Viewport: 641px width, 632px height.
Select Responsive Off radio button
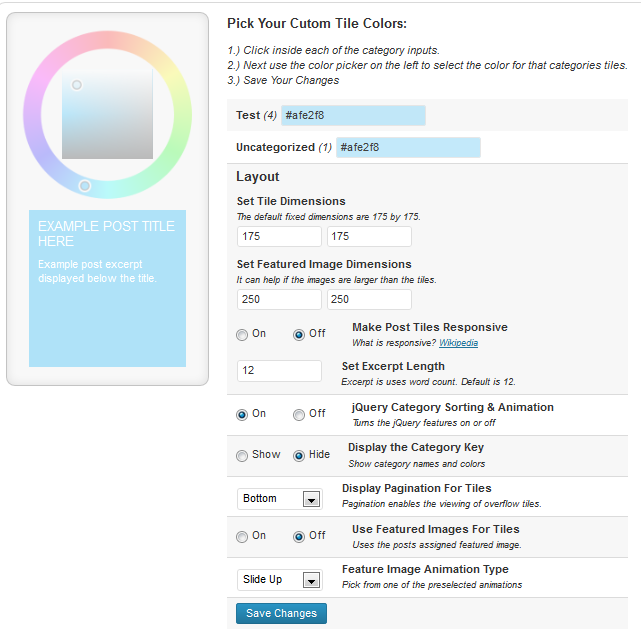pos(299,334)
